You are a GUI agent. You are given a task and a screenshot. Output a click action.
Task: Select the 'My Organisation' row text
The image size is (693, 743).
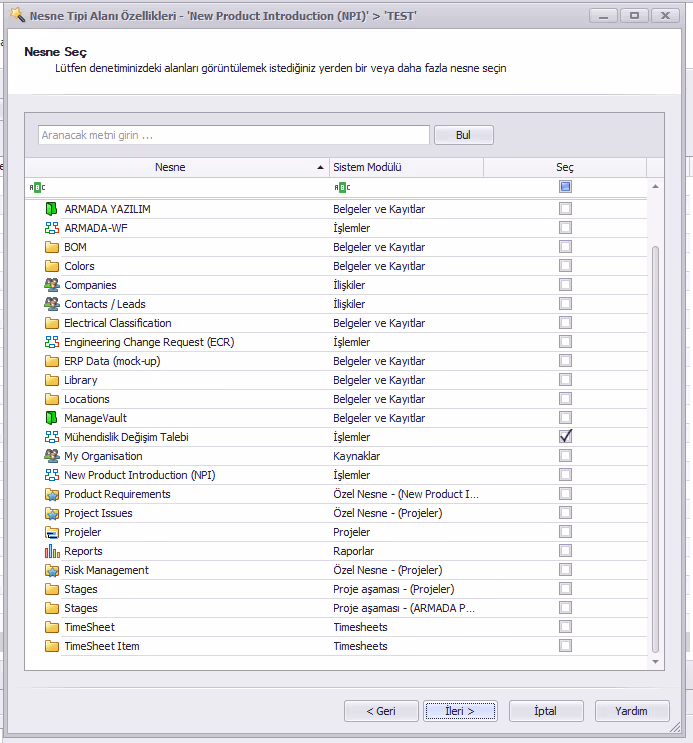click(x=103, y=456)
